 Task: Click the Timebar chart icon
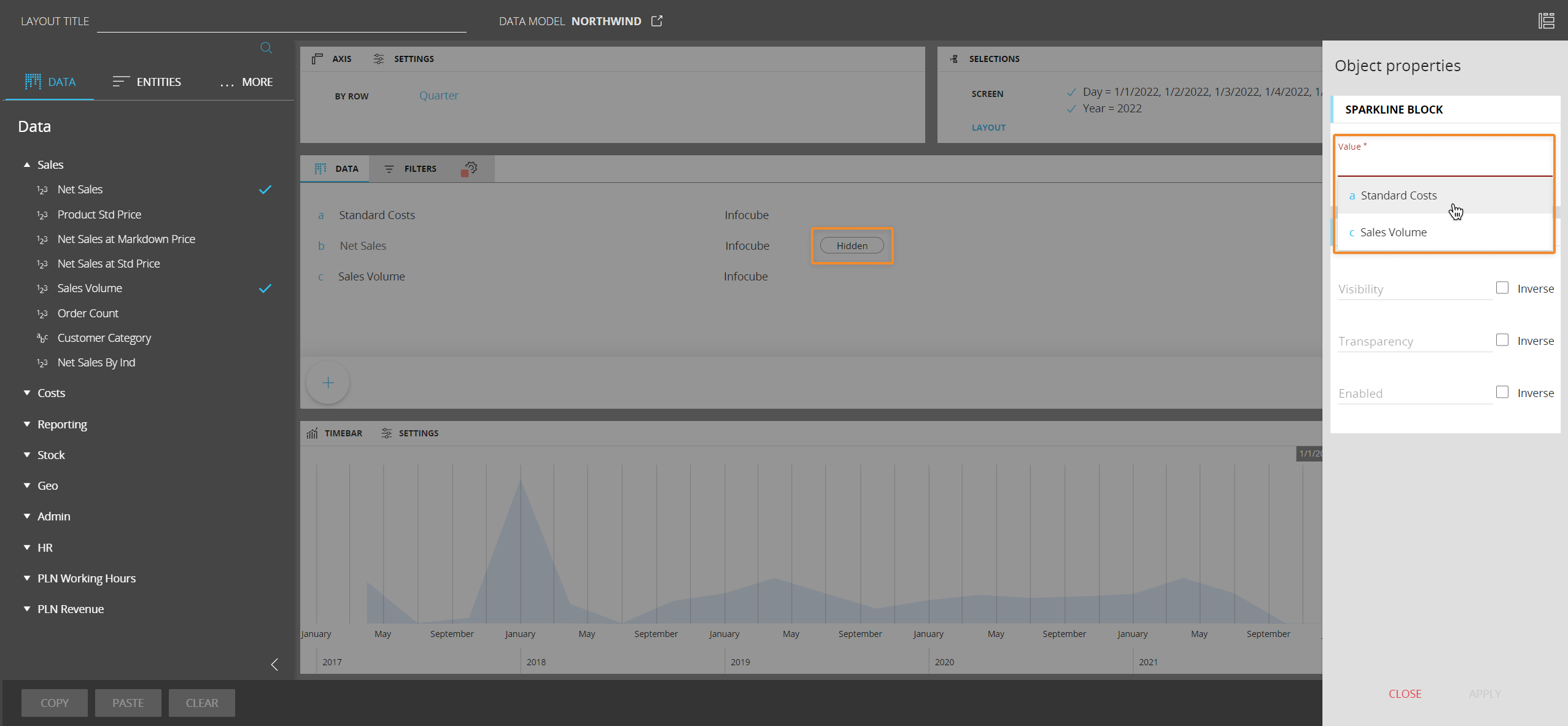[x=312, y=433]
